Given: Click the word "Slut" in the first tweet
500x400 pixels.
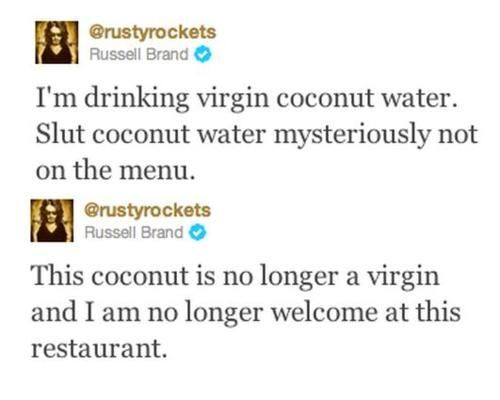Looking at the screenshot, I should (x=60, y=133).
